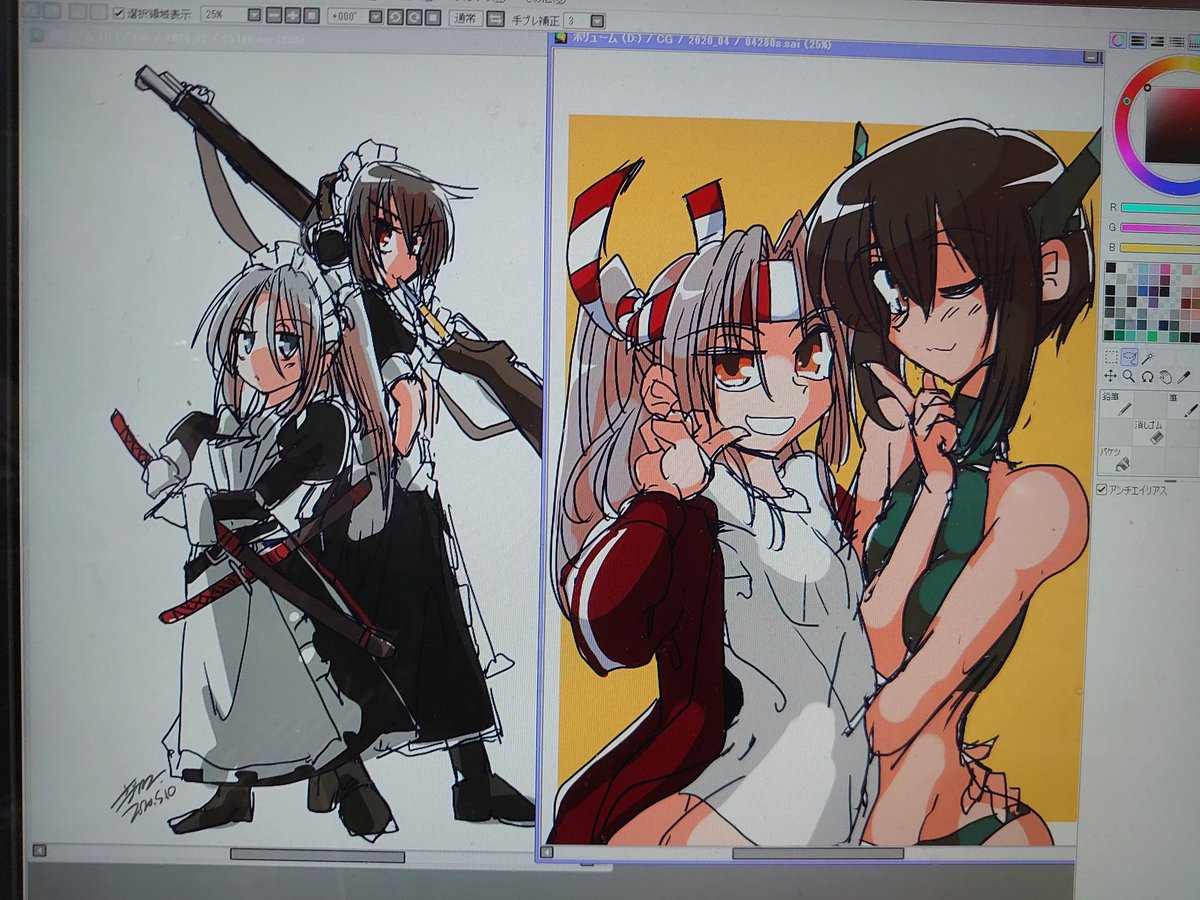Click the 25% zoom value field

[223, 15]
